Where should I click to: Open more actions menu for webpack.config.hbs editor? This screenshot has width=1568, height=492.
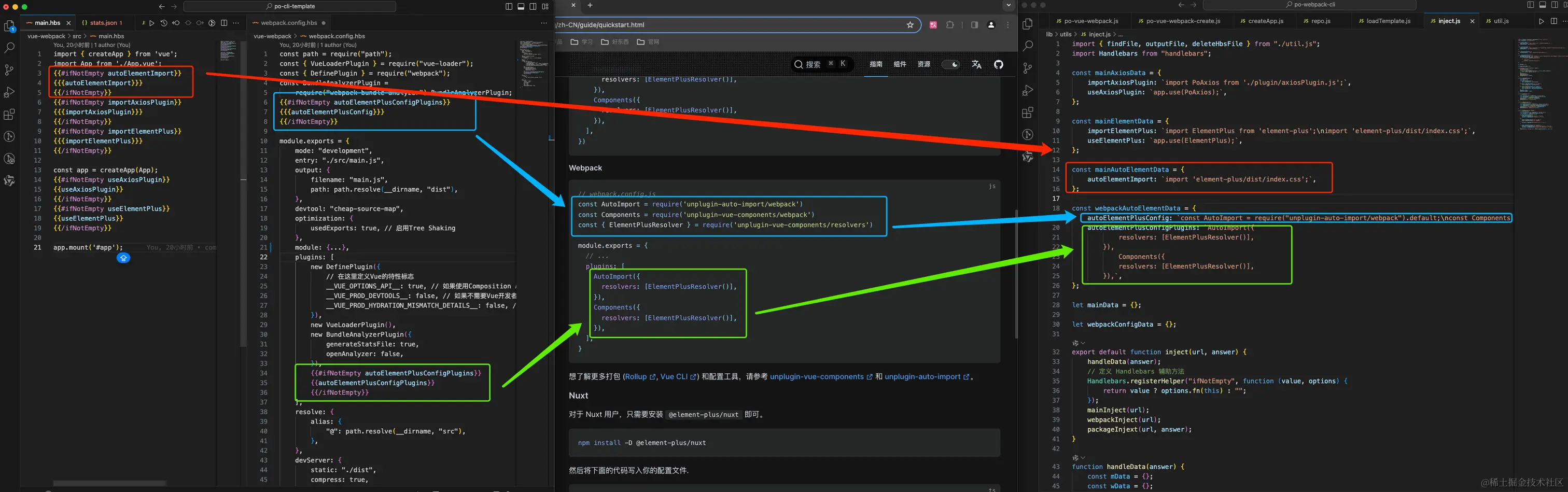pyautogui.click(x=543, y=23)
